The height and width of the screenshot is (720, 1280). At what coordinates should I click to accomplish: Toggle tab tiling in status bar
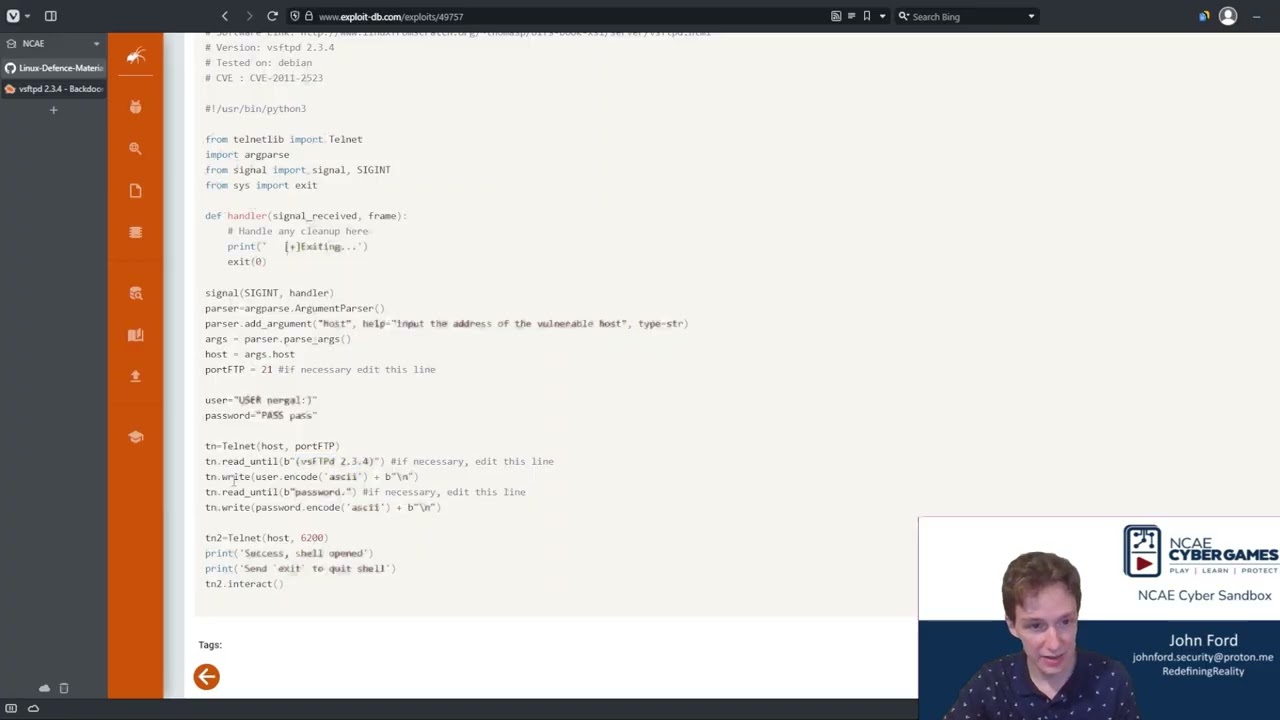(x=11, y=708)
